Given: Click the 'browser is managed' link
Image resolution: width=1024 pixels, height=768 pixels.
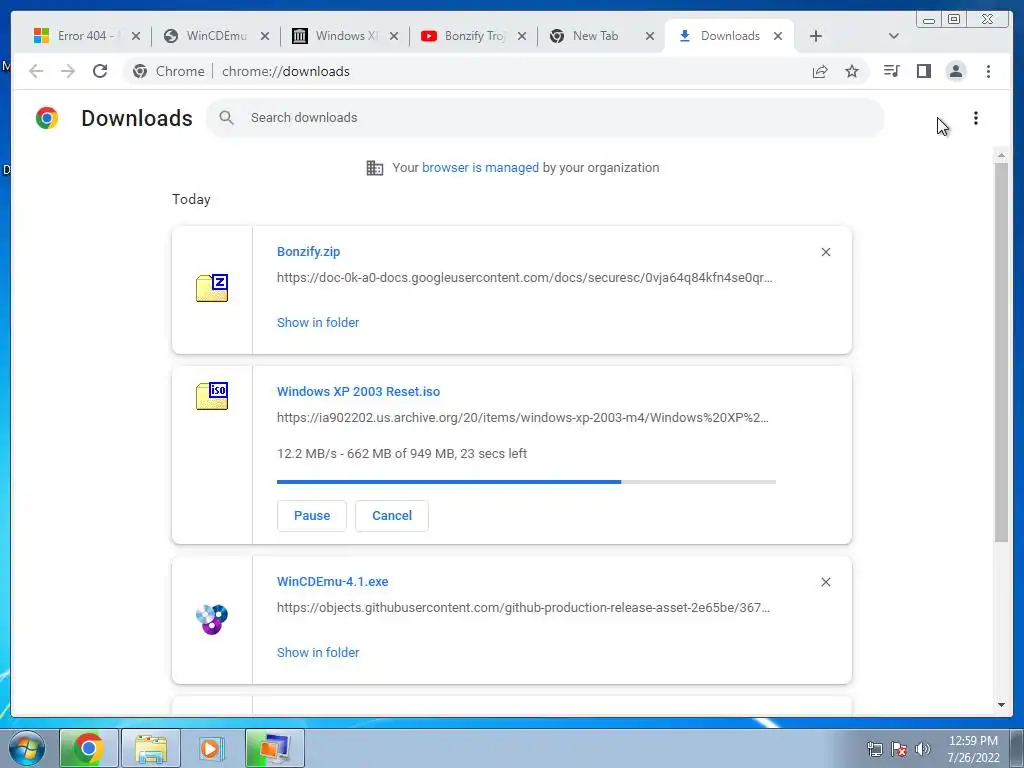Looking at the screenshot, I should (x=480, y=168).
